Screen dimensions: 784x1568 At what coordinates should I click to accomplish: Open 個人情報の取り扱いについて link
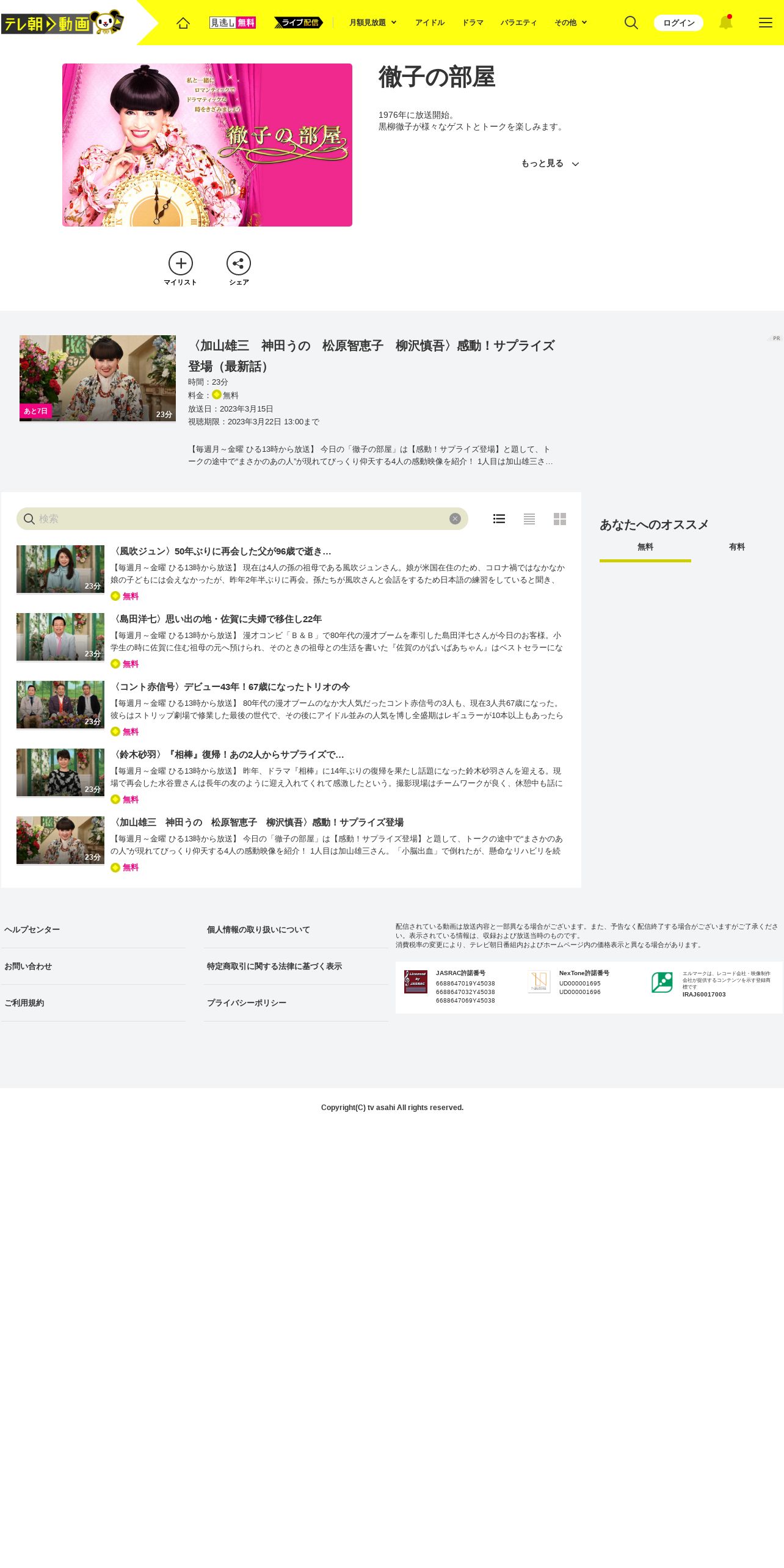[258, 929]
